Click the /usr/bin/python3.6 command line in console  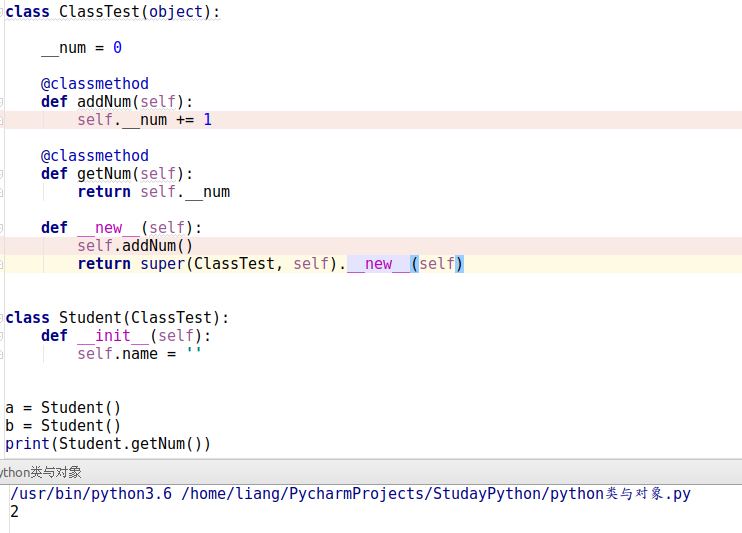click(350, 494)
